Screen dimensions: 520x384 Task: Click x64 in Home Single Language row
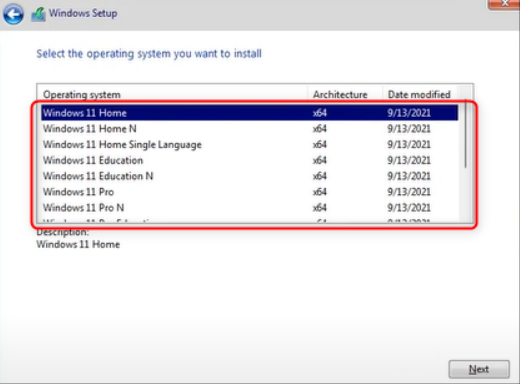[320, 144]
